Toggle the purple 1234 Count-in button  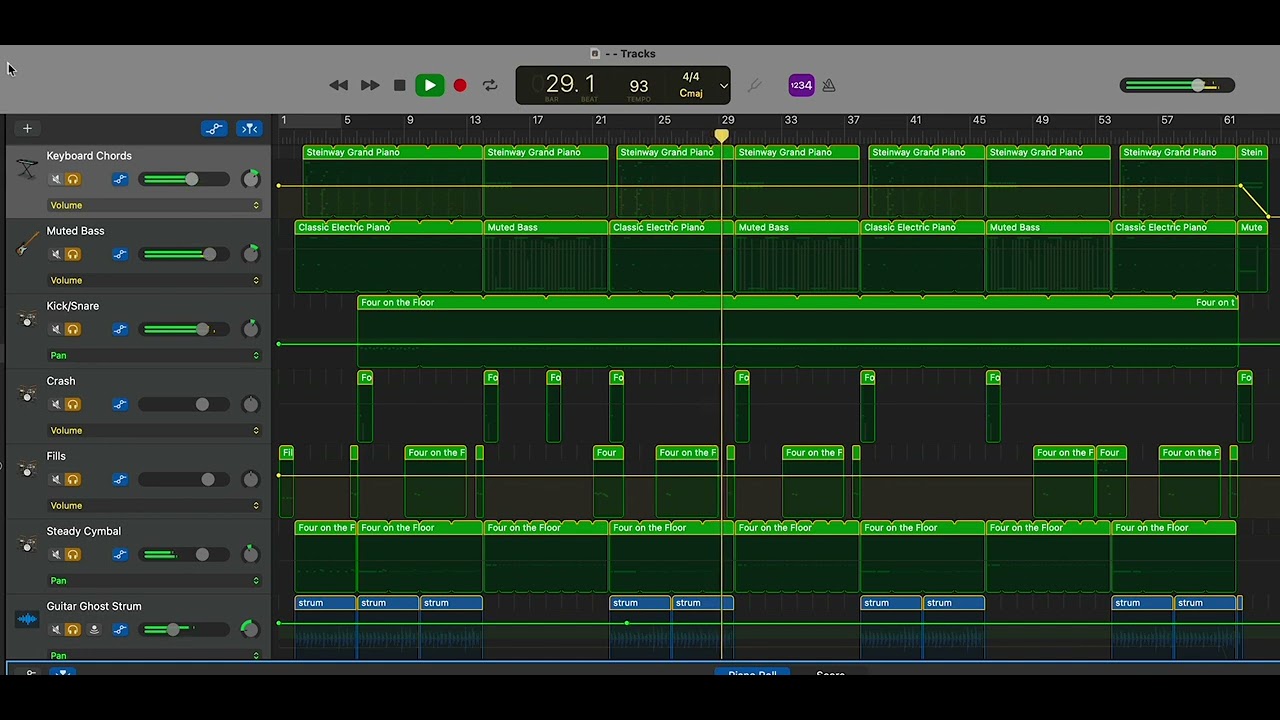(x=801, y=86)
